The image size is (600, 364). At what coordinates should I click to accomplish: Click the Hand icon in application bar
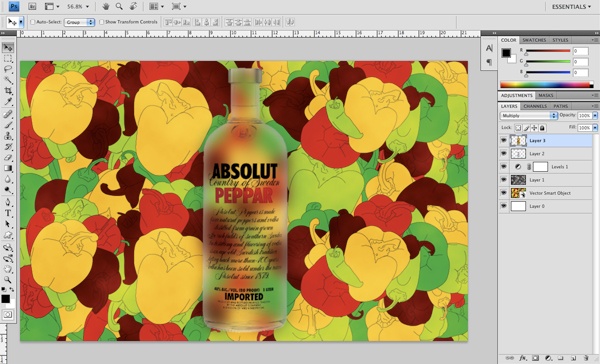click(106, 7)
